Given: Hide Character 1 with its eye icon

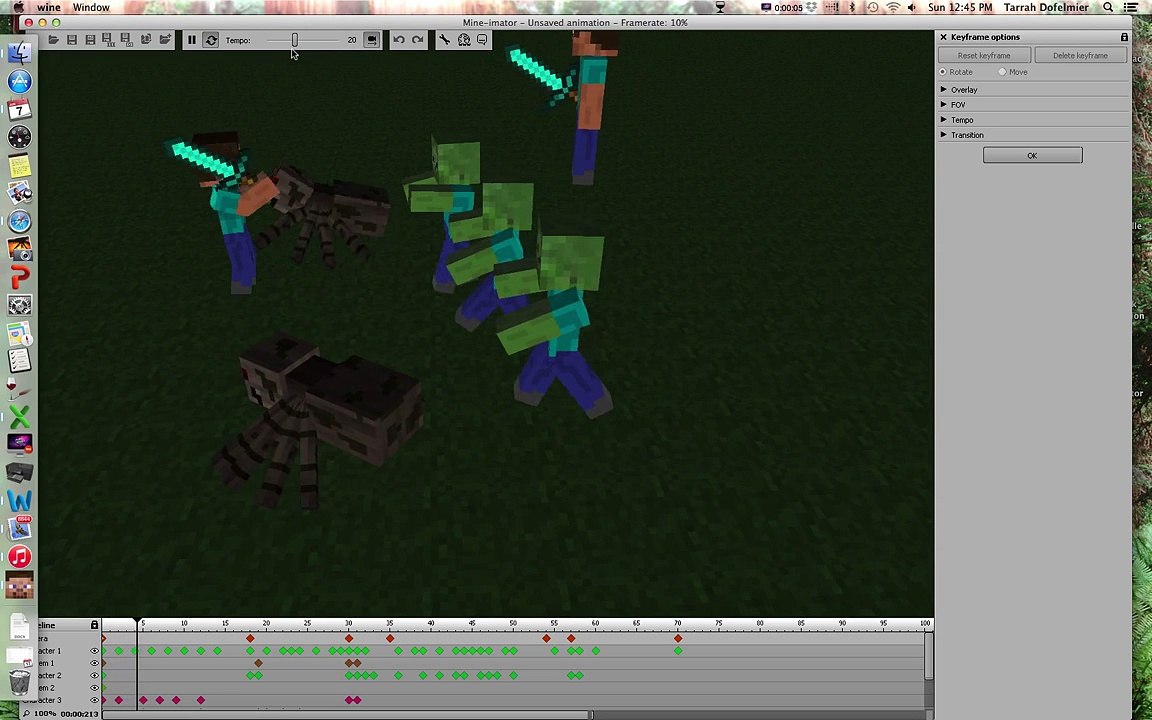Looking at the screenshot, I should pyautogui.click(x=94, y=651).
